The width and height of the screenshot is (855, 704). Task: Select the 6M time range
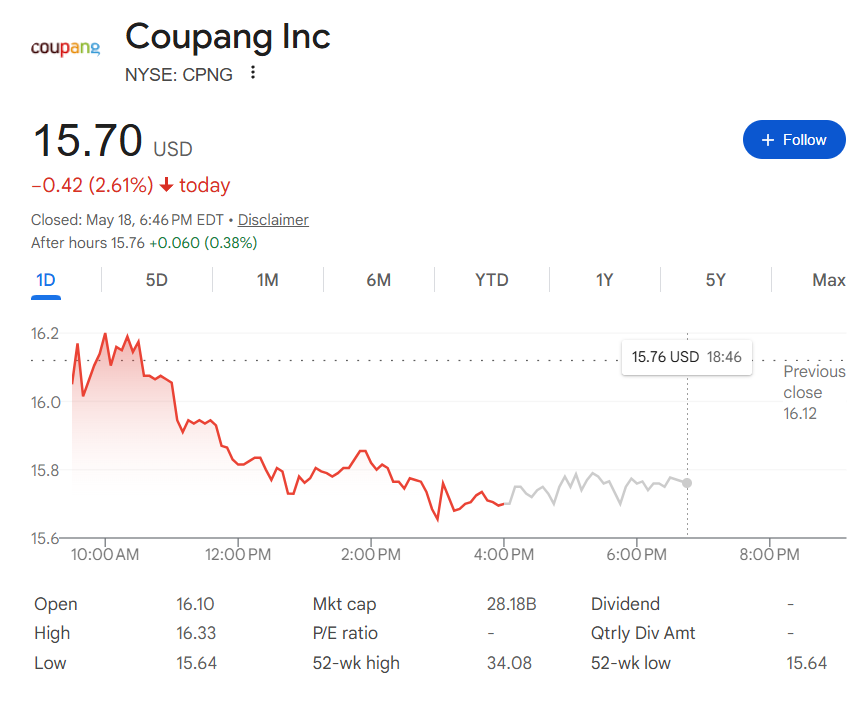click(x=378, y=280)
